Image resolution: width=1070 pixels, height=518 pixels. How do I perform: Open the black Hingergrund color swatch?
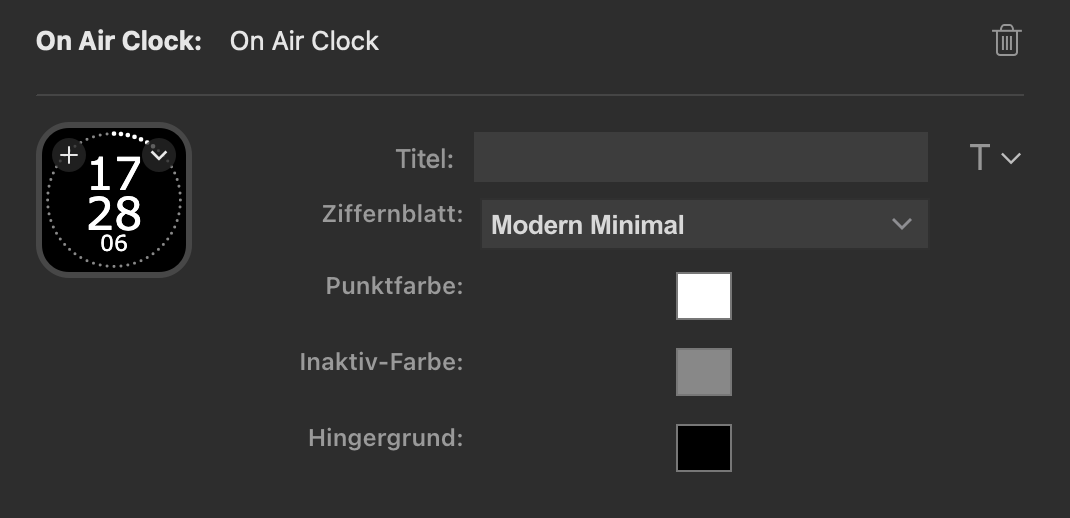pyautogui.click(x=704, y=448)
